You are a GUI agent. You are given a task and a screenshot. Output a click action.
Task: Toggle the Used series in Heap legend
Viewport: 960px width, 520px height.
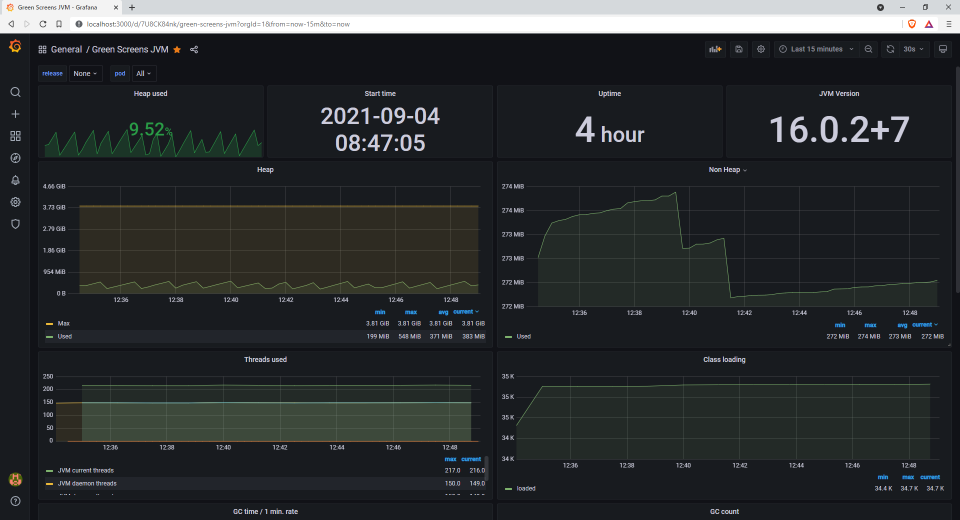[x=65, y=336]
